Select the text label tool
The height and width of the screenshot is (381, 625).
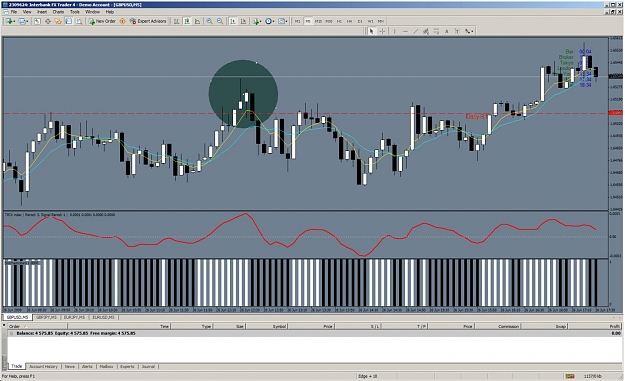pos(457,31)
